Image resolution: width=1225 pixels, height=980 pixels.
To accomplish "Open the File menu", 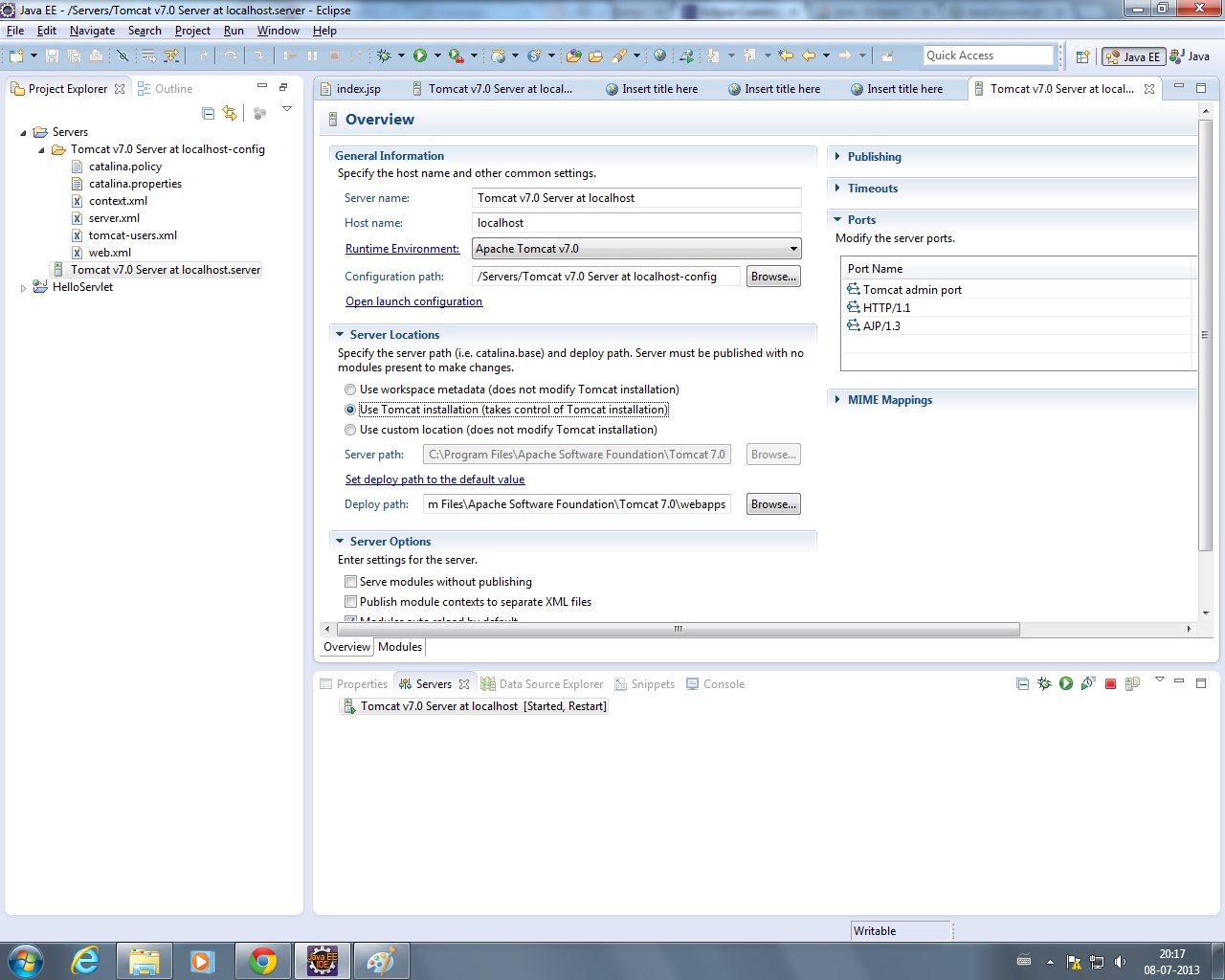I will [15, 31].
